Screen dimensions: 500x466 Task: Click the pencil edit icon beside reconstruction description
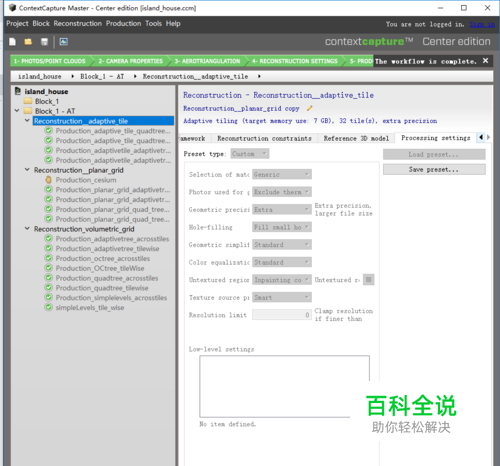click(310, 108)
